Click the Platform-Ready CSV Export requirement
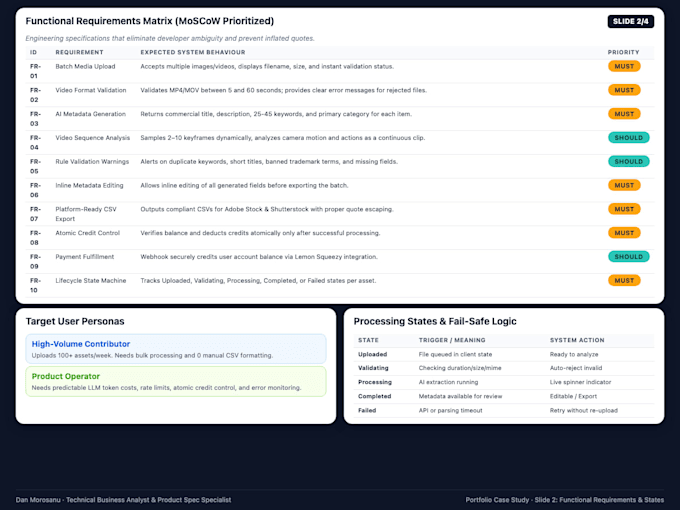 86,214
